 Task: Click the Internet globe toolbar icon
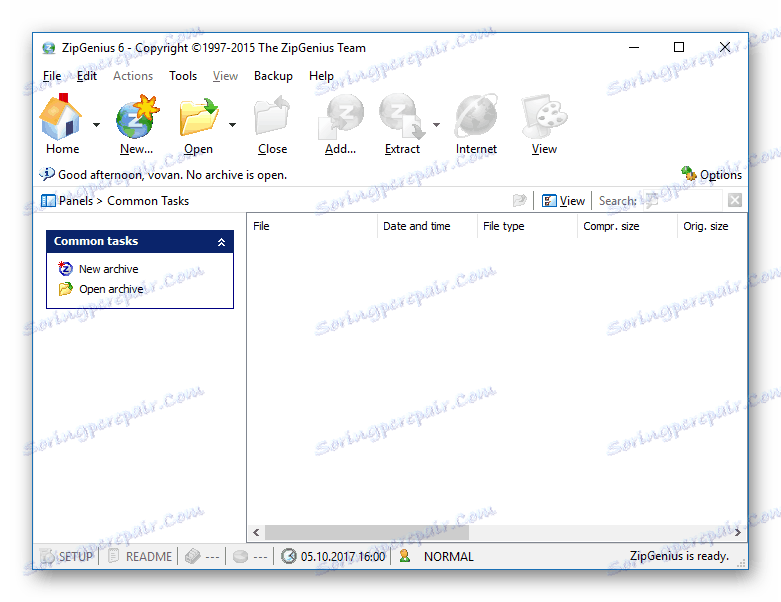pos(476,117)
